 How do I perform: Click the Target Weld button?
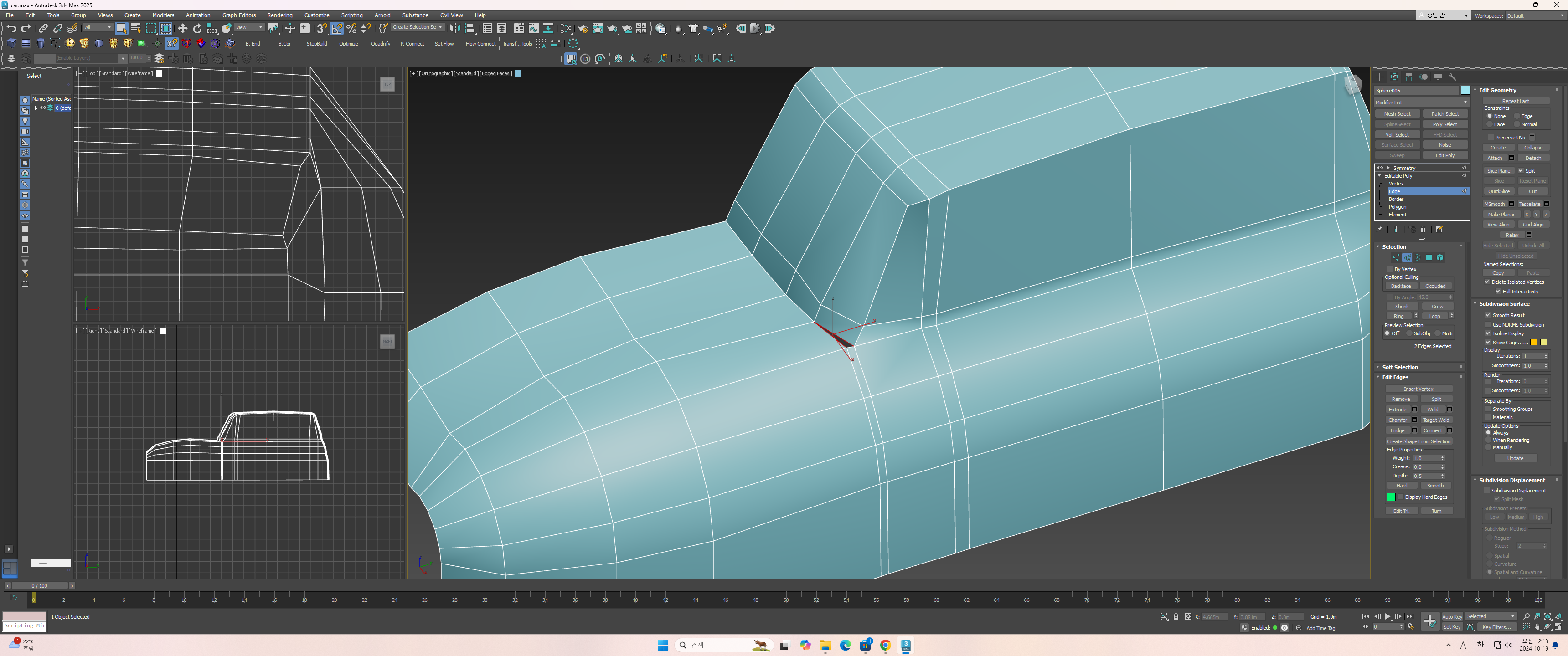(1436, 420)
